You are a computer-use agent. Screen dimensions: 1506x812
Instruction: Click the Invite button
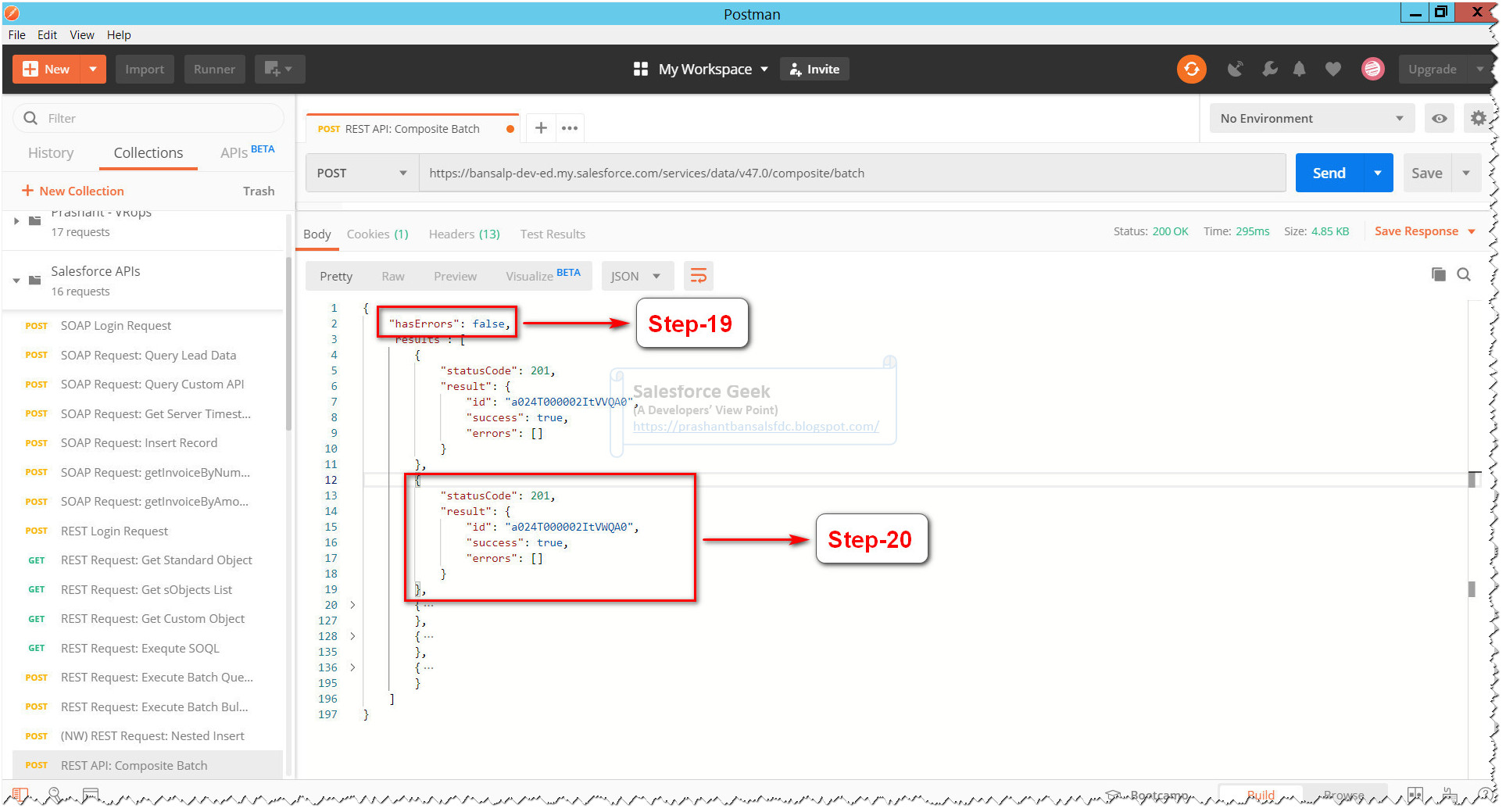(x=814, y=69)
